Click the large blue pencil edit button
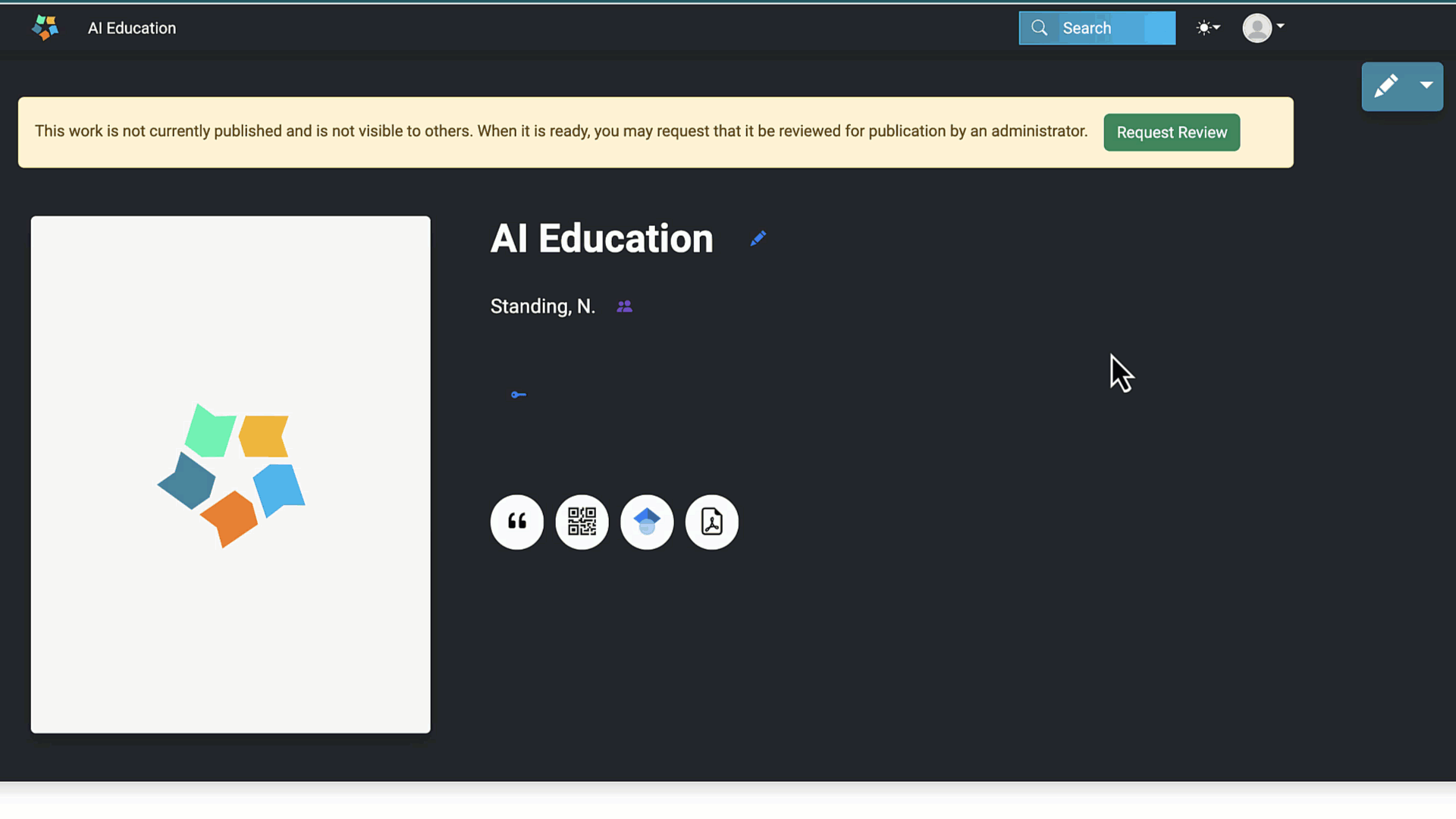 coord(1386,86)
